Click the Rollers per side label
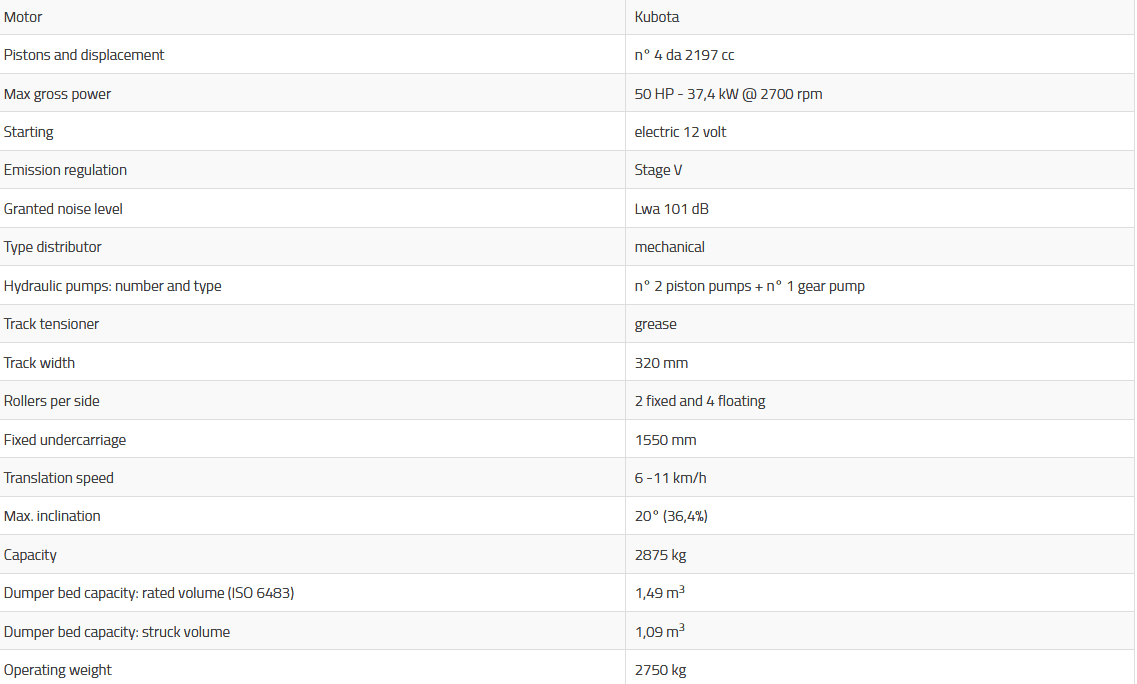 coord(51,401)
